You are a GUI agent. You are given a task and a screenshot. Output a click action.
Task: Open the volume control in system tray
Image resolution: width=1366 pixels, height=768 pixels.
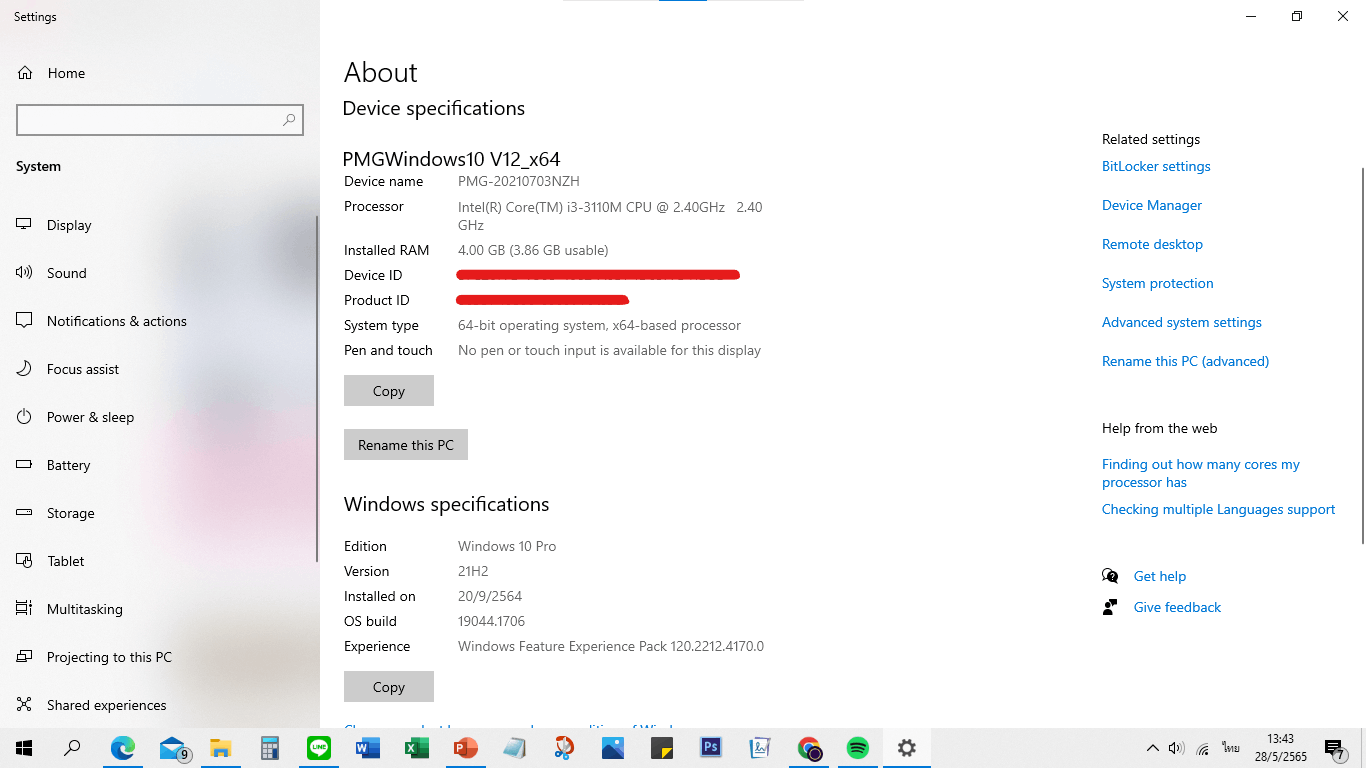point(1176,748)
